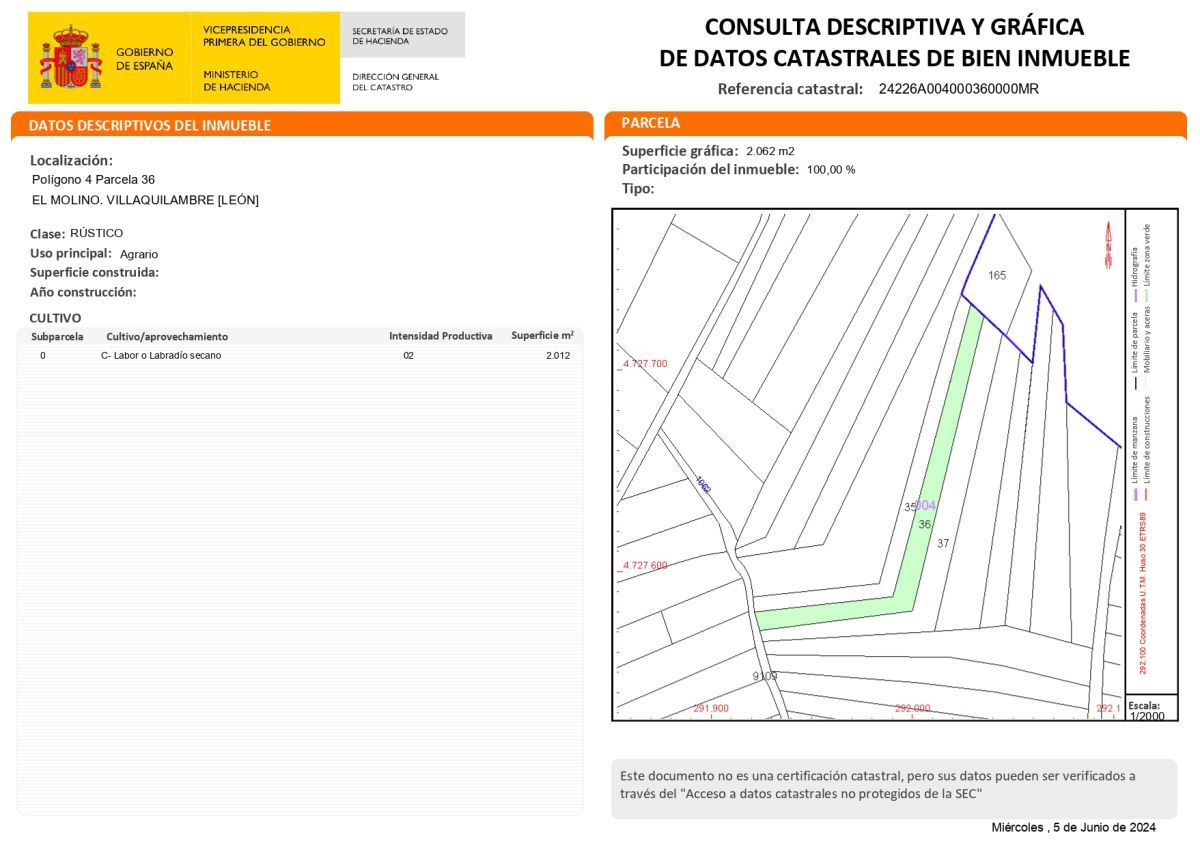Click parcel number 165 on the map

pos(997,276)
